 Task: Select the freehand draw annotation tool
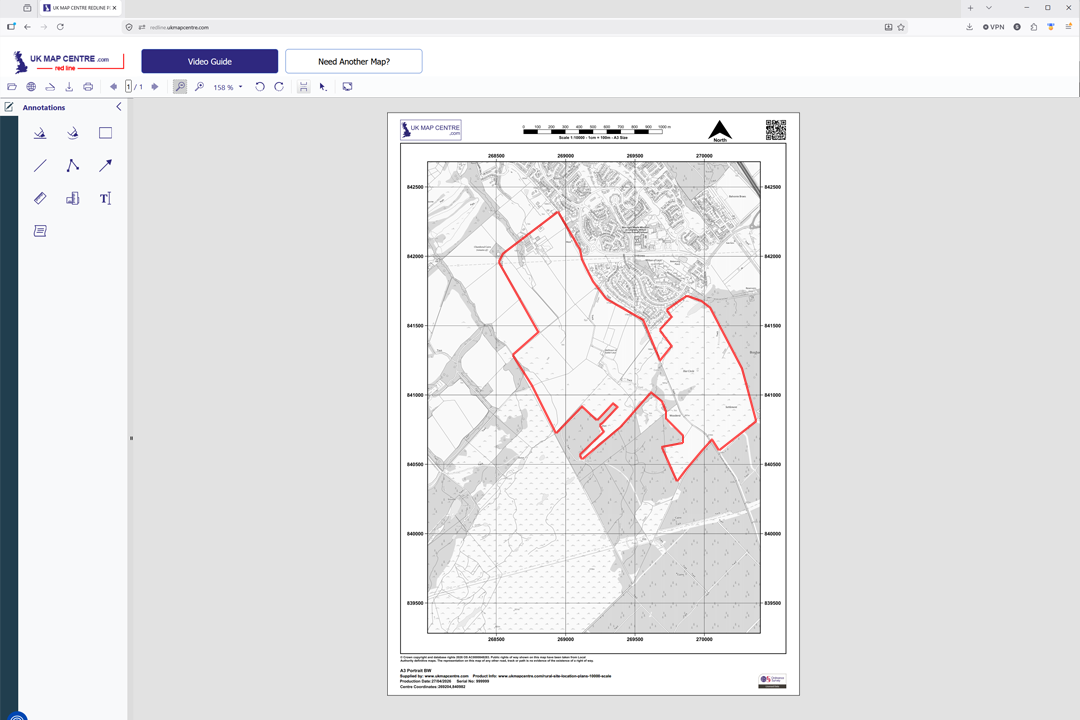40,133
